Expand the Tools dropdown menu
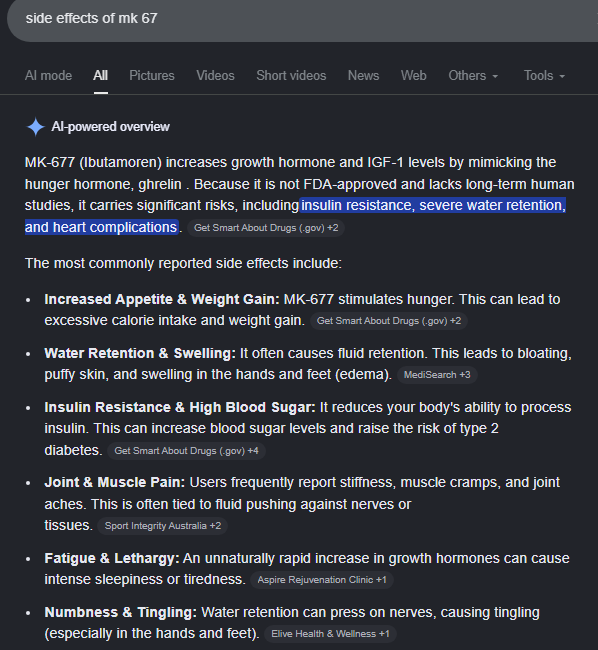598x650 pixels. (x=544, y=76)
